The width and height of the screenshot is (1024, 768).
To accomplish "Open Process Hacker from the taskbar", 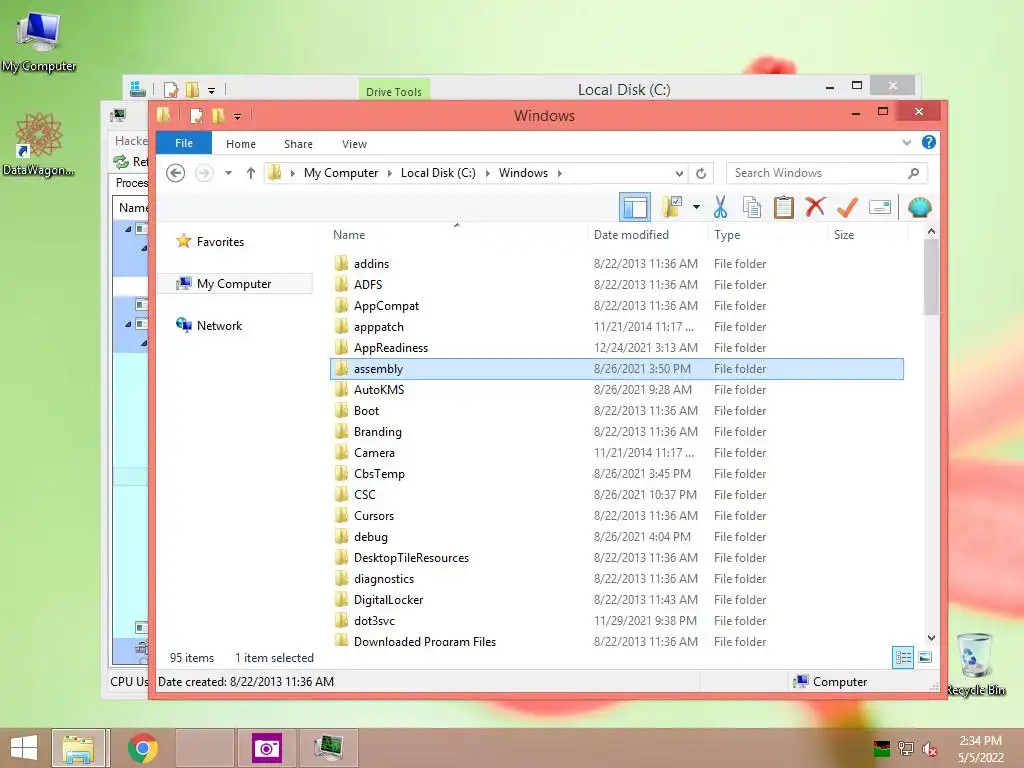I will point(328,748).
